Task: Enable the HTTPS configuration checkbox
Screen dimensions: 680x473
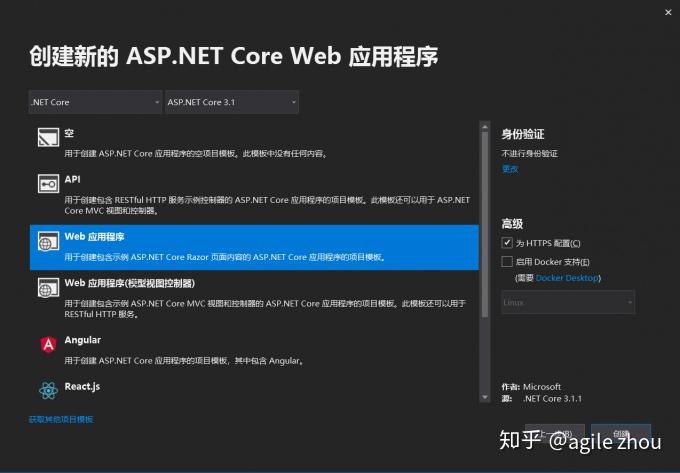Action: 507,242
